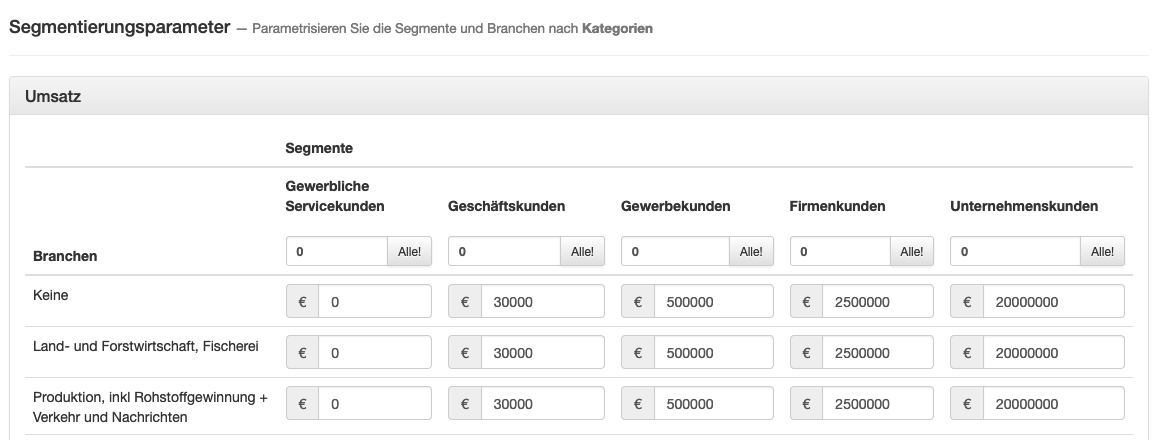Click euro icon in Produktion row Firmenkunden
The height and width of the screenshot is (440, 1155).
pyautogui.click(x=807, y=403)
